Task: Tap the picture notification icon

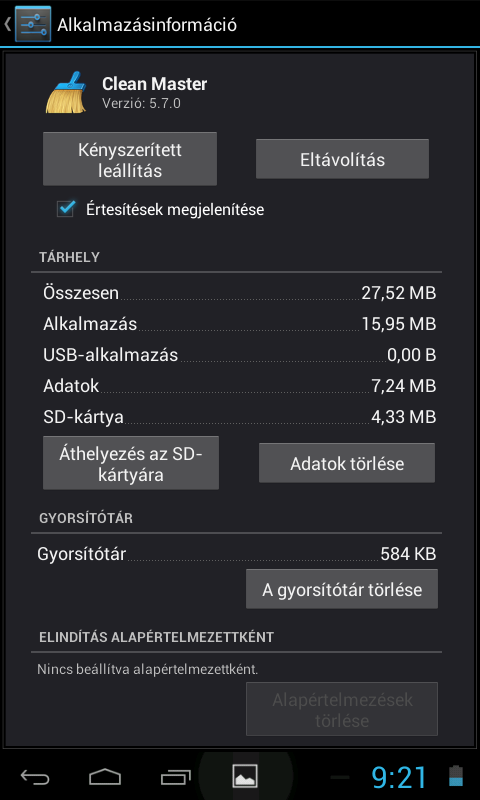Action: click(245, 777)
